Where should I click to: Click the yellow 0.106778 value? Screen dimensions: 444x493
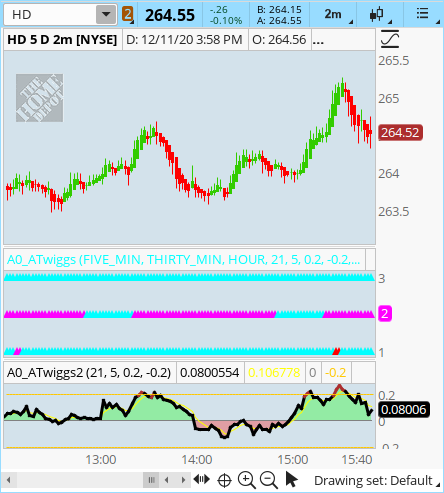point(274,372)
